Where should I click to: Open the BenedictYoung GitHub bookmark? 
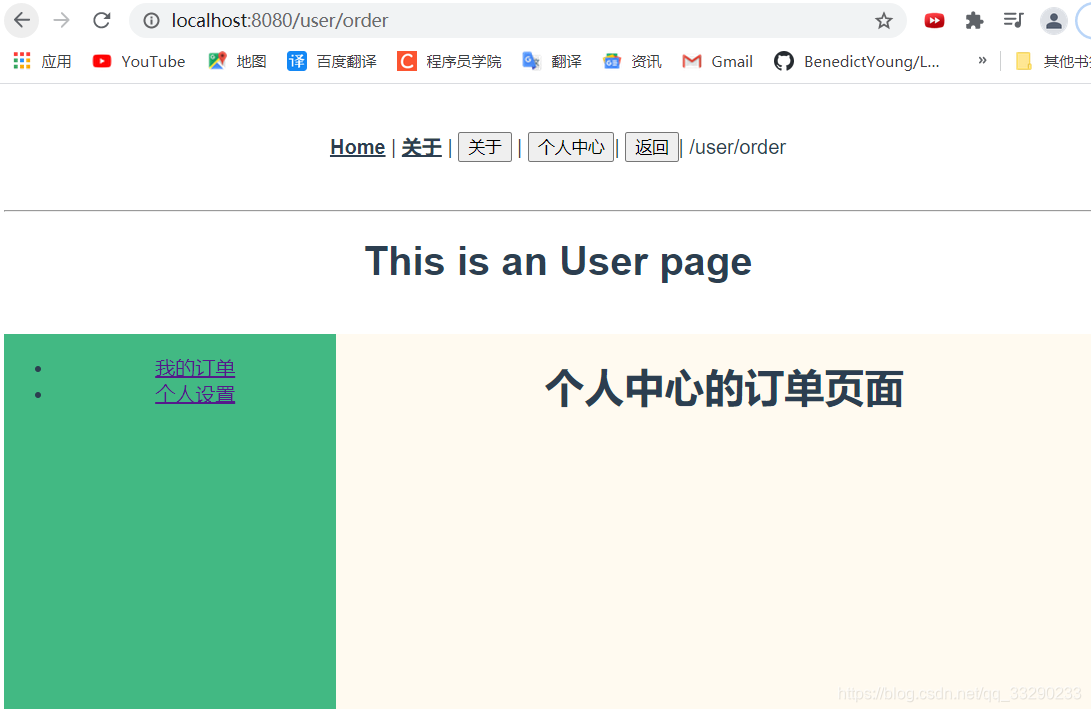coord(857,61)
